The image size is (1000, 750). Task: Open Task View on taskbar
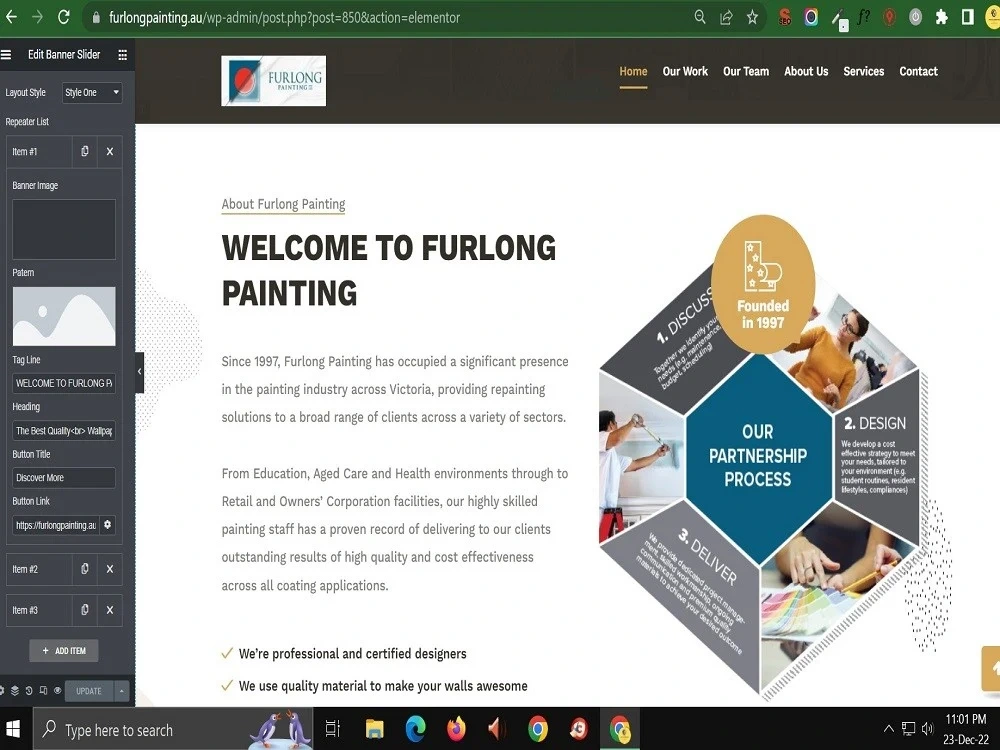coord(333,729)
